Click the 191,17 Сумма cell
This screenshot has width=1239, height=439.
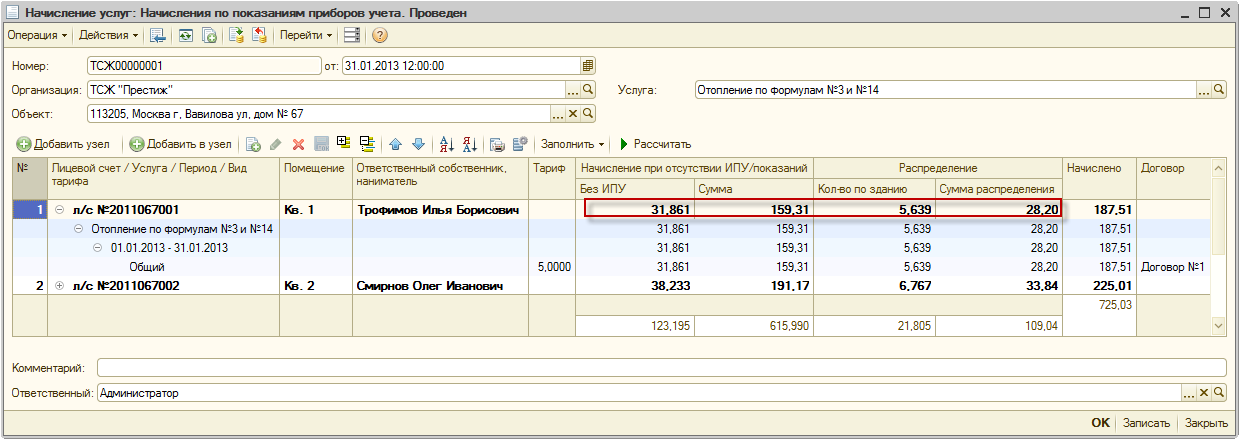(x=754, y=286)
